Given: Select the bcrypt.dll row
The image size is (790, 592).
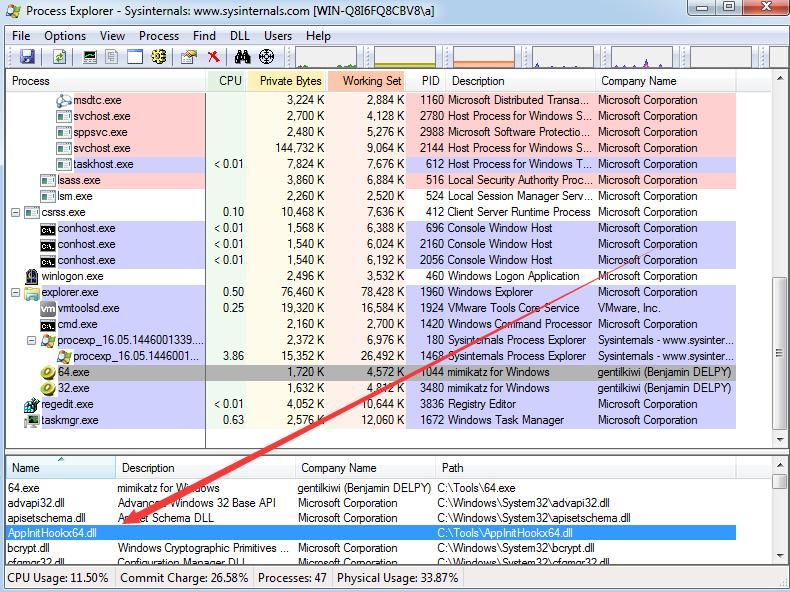Looking at the screenshot, I should click(x=371, y=548).
